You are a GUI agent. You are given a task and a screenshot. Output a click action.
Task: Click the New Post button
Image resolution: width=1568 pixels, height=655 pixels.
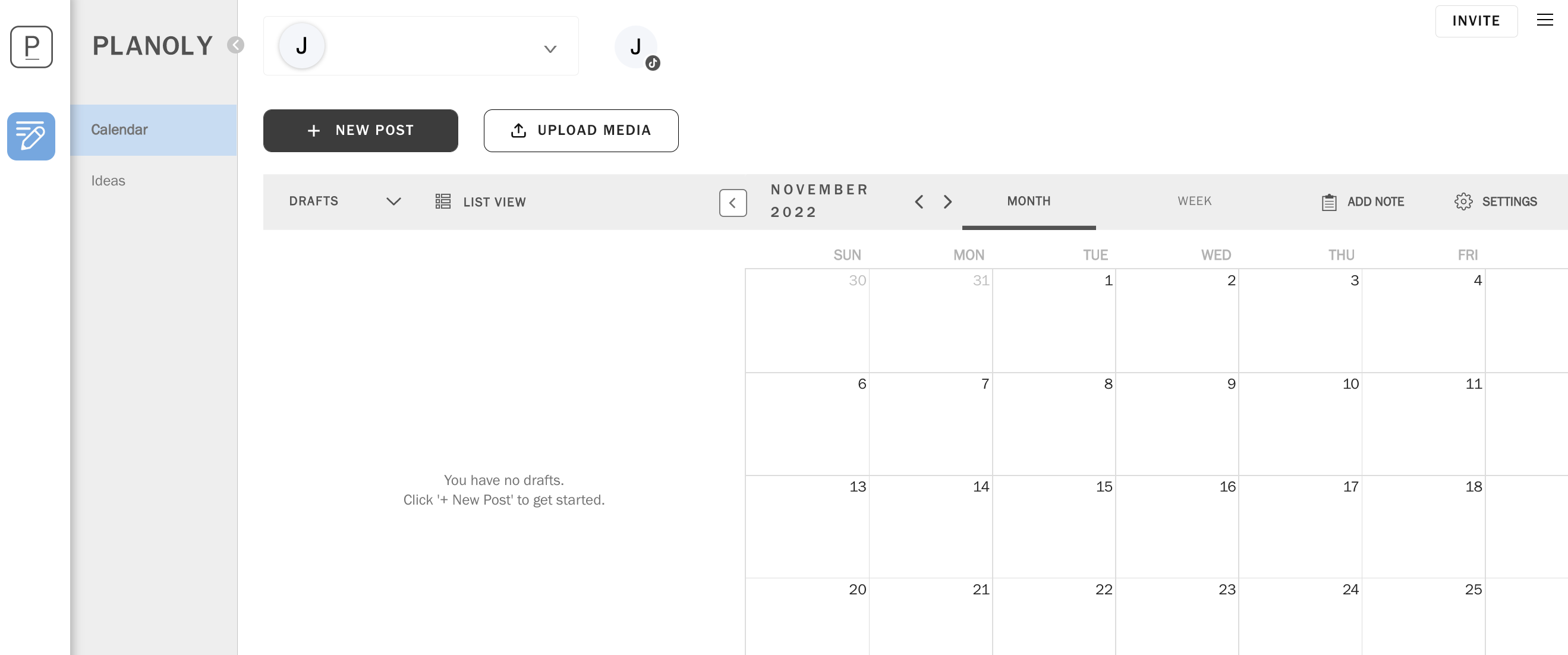(x=360, y=130)
